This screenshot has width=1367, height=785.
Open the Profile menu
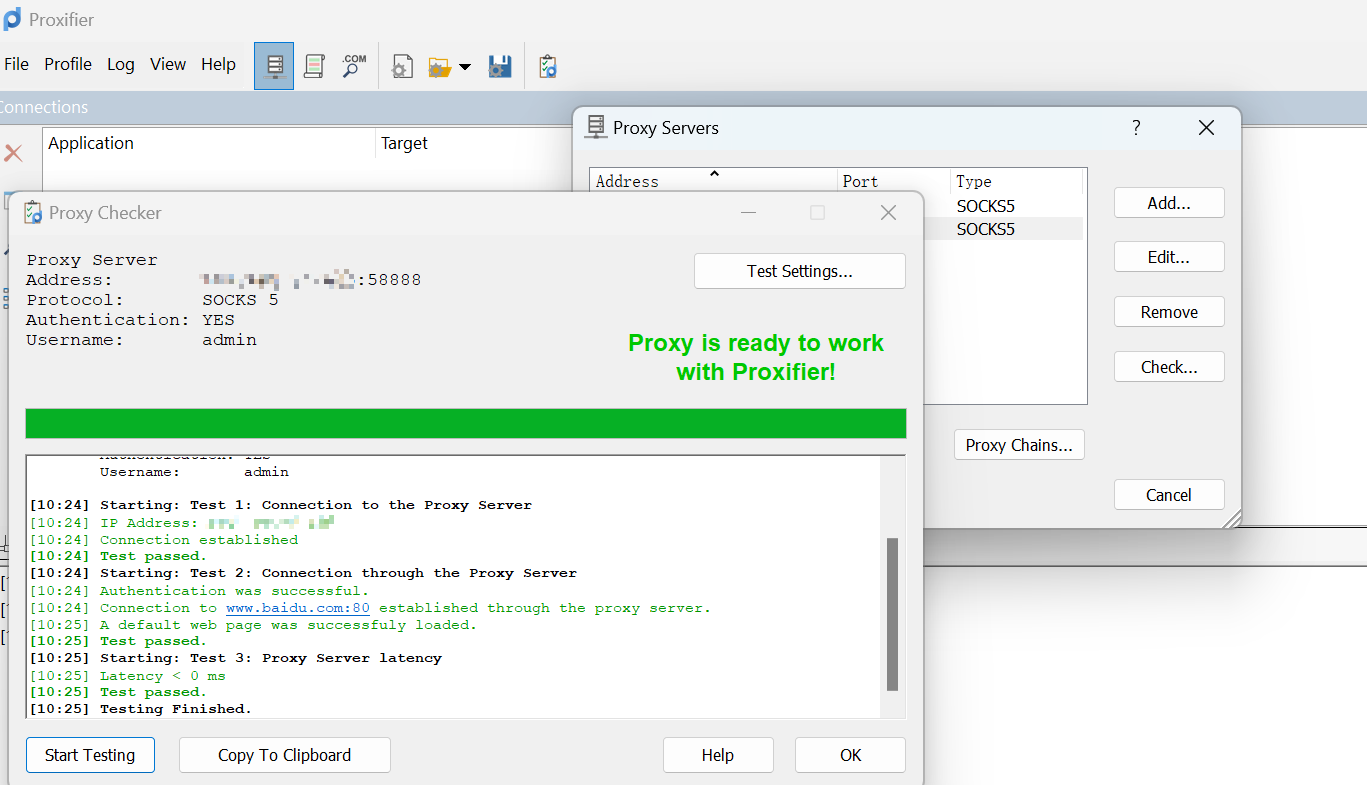click(68, 64)
